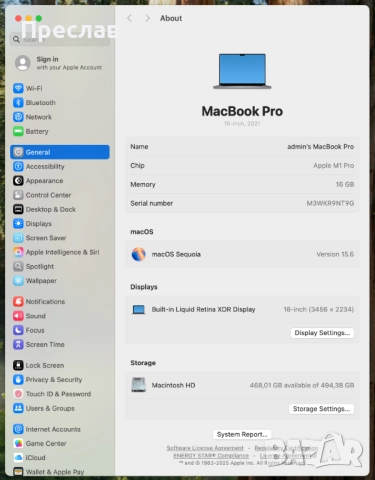
Task: Open the Control Center icon
Action: pyautogui.click(x=18, y=195)
